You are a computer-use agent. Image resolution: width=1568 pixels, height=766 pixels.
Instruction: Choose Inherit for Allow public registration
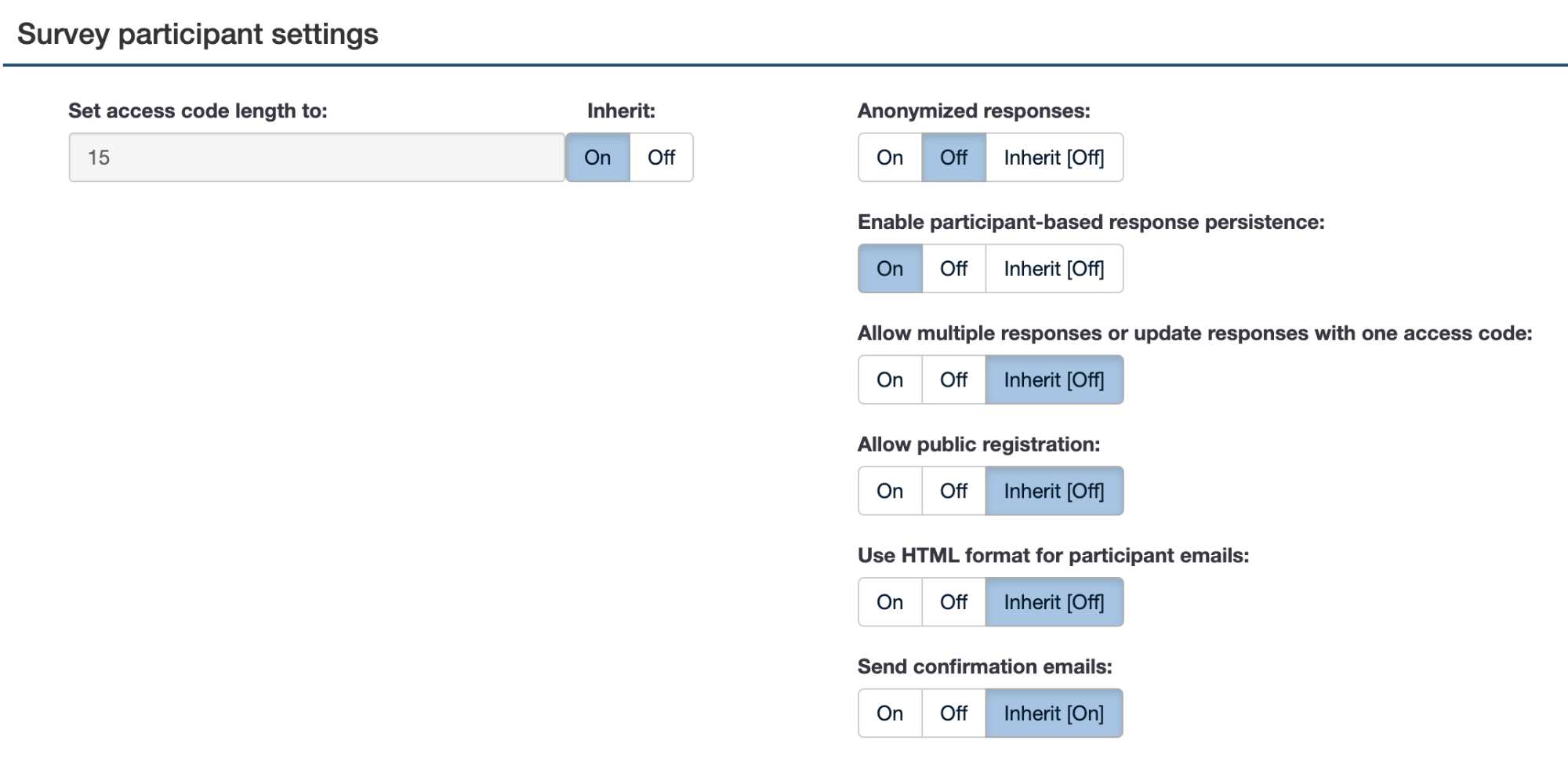tap(1054, 492)
